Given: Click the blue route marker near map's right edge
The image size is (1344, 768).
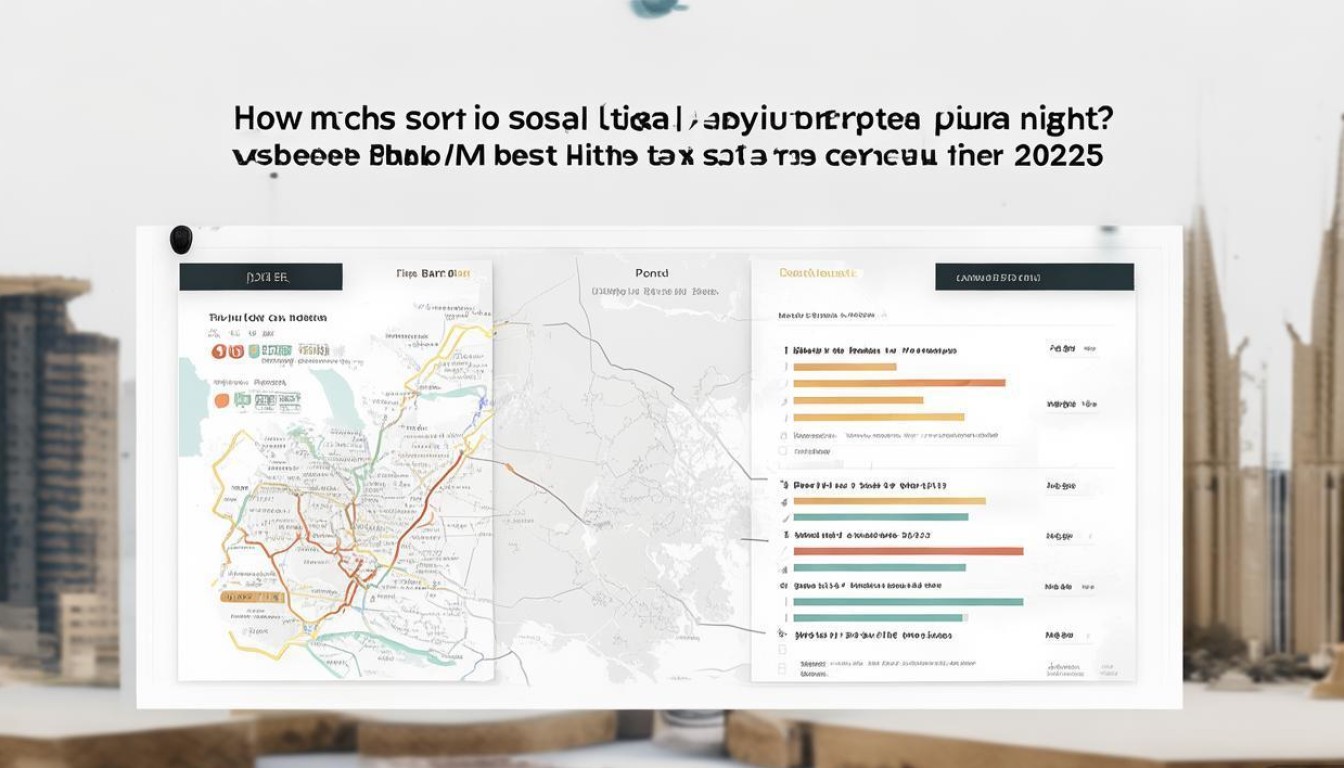Looking at the screenshot, I should coord(484,403).
